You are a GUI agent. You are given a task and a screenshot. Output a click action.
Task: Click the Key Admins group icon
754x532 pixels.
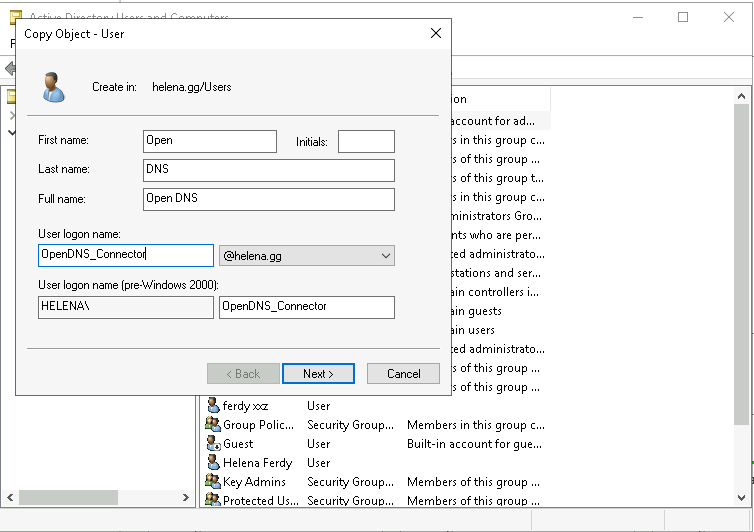click(213, 482)
